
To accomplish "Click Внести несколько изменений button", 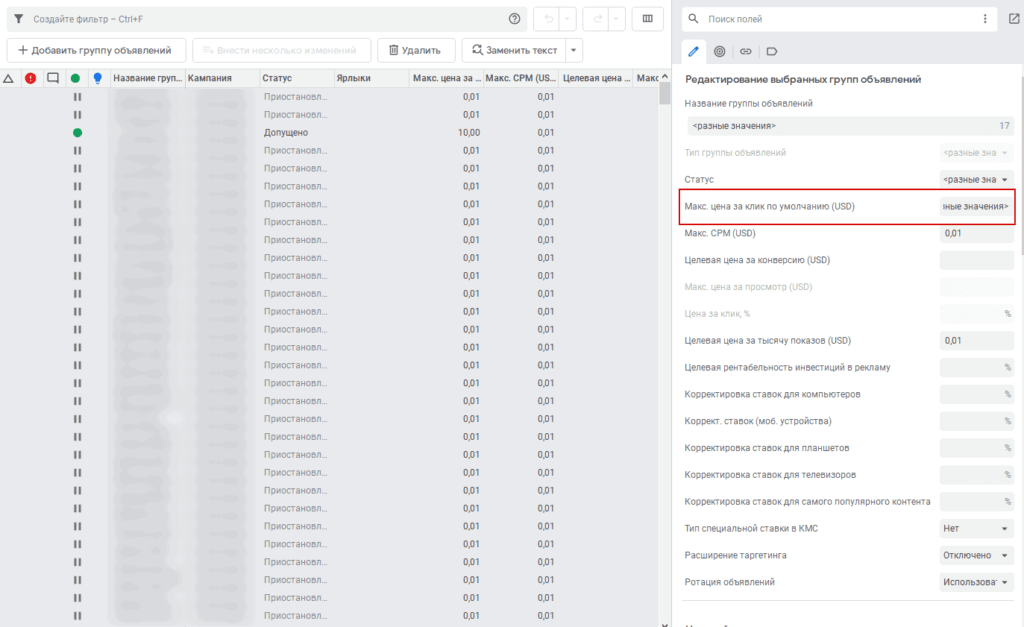I will point(281,50).
